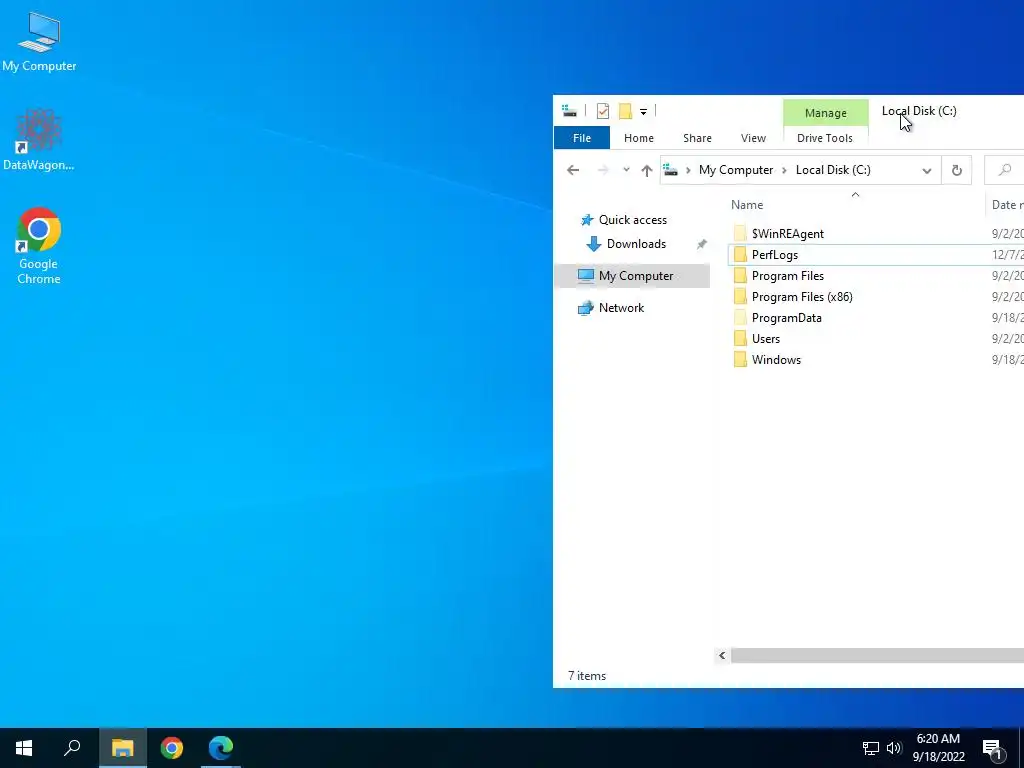Click My Computer in the address bar

735,170
